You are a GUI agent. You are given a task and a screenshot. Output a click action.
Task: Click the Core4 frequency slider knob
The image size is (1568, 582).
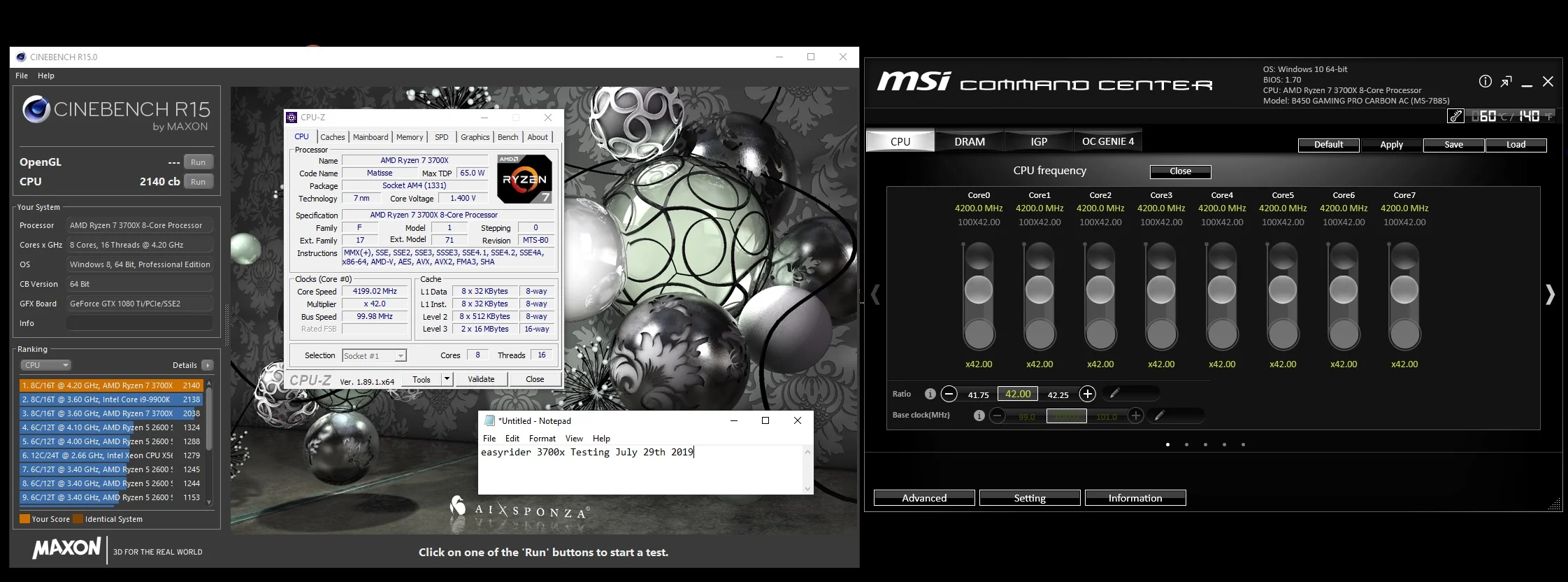click(1222, 290)
